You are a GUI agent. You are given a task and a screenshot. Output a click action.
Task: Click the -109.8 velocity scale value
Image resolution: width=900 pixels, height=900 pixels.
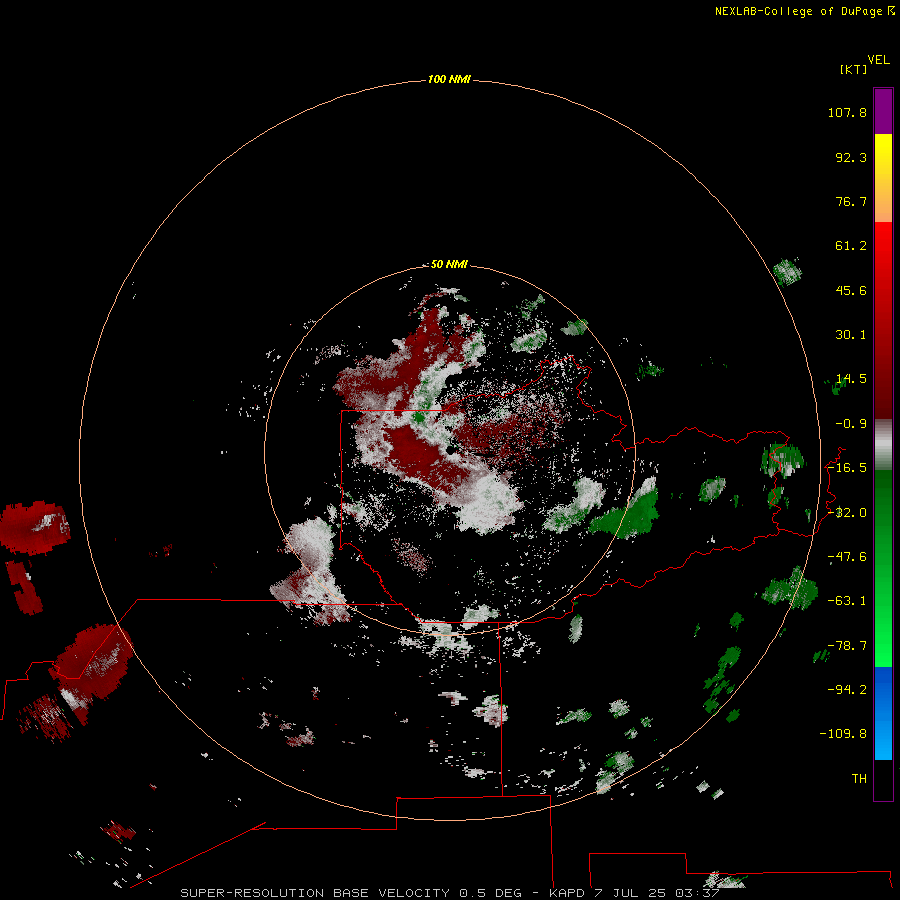(843, 734)
